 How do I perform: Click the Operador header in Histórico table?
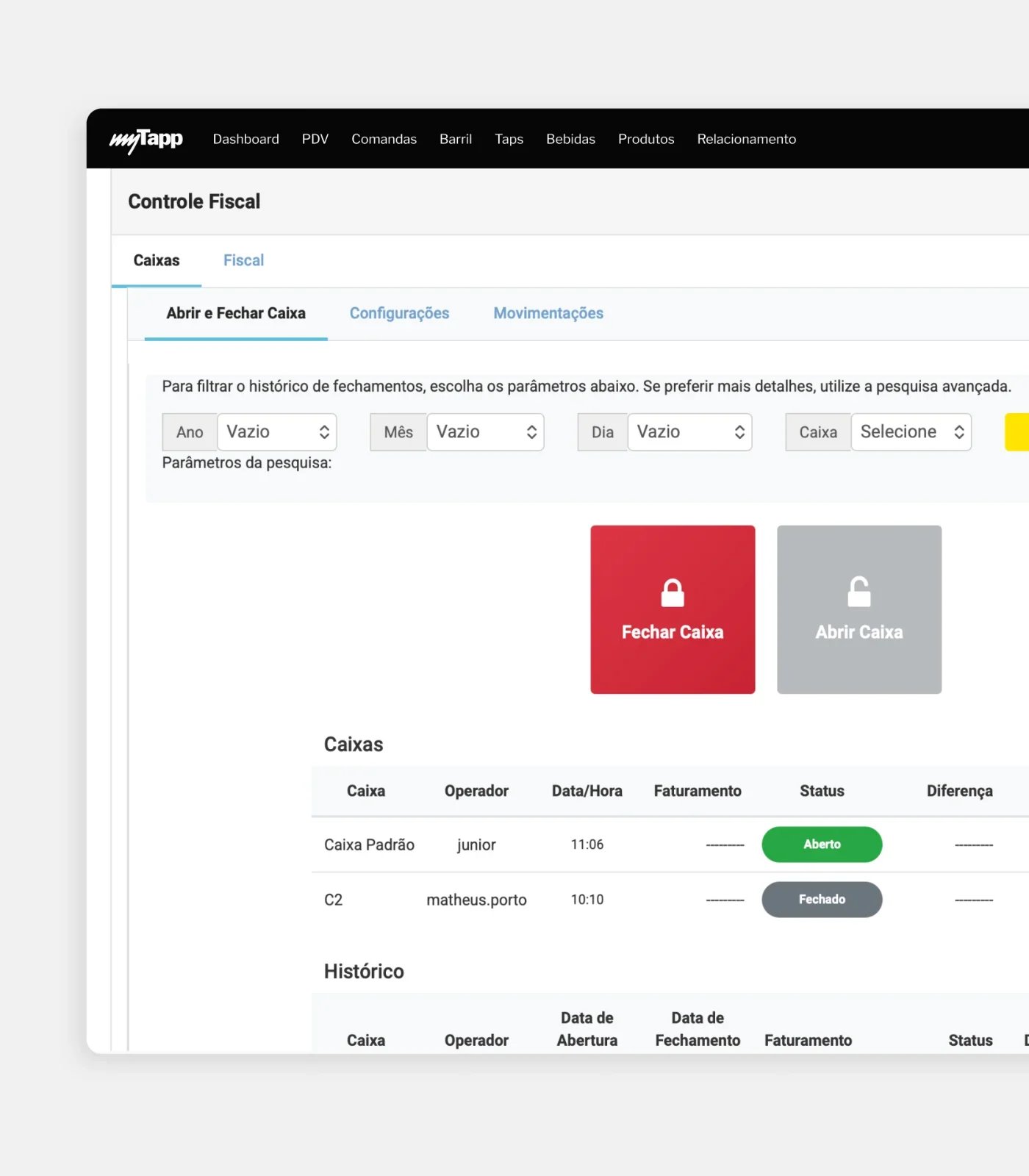coord(476,1040)
